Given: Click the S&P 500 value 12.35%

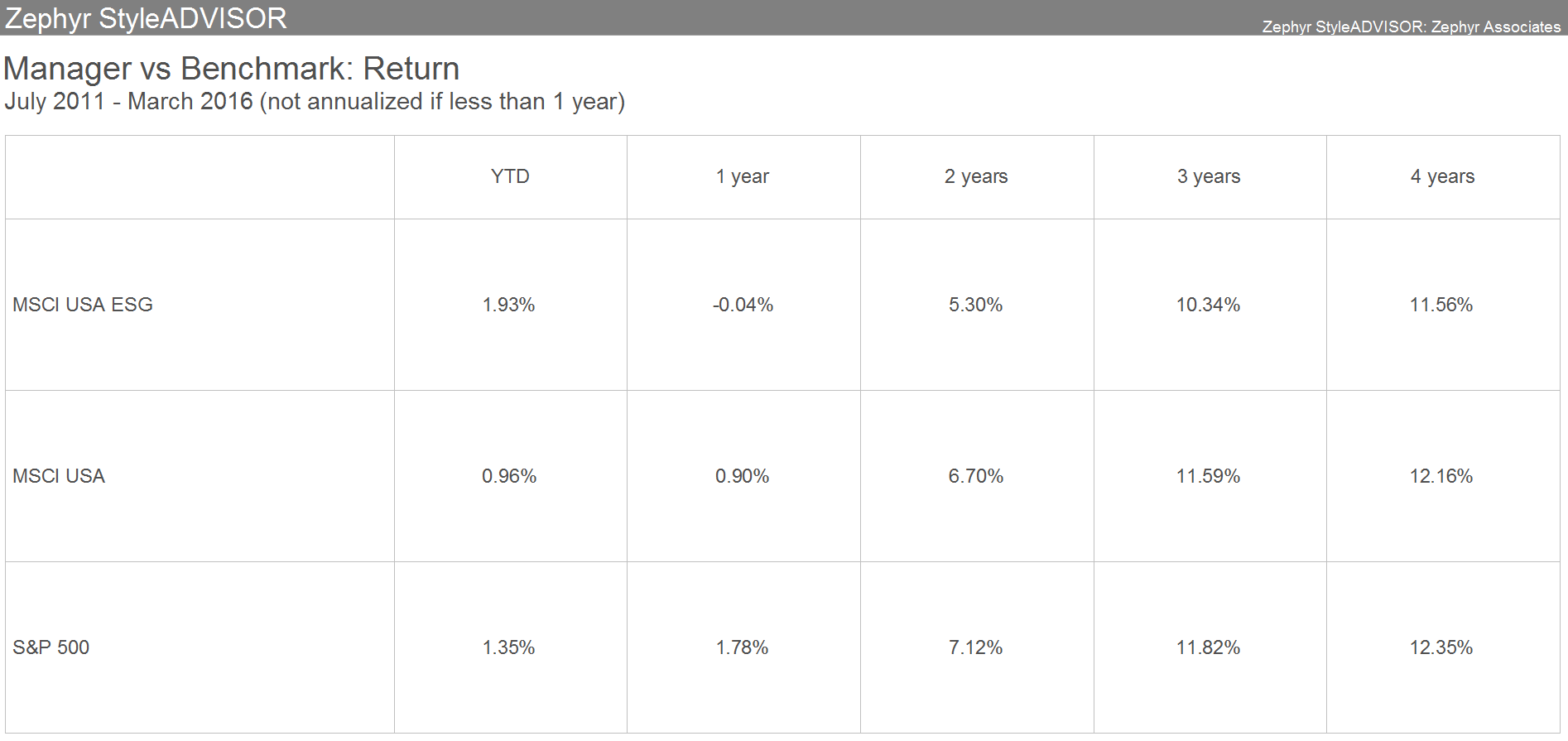Looking at the screenshot, I should (1441, 647).
